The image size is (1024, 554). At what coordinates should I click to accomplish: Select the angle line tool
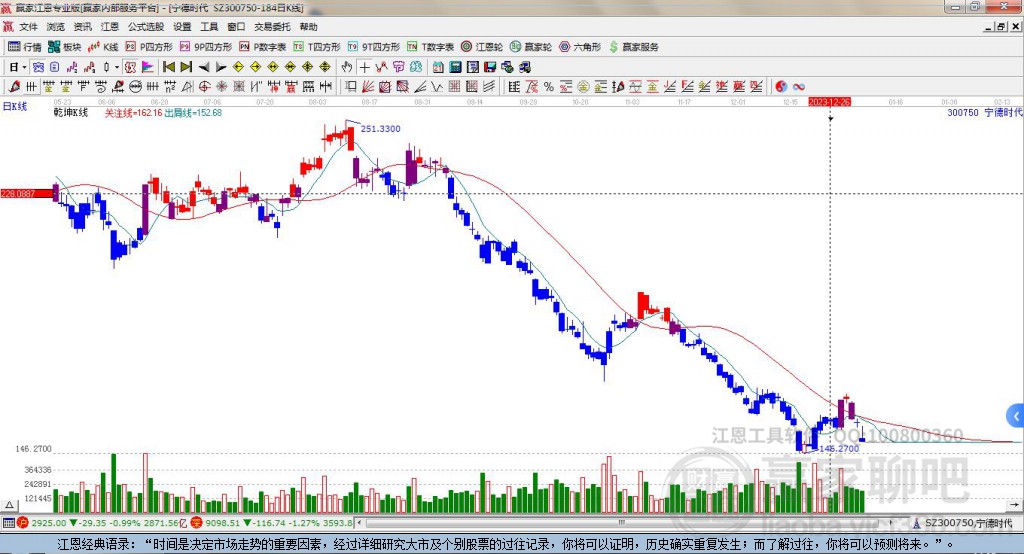(x=420, y=86)
